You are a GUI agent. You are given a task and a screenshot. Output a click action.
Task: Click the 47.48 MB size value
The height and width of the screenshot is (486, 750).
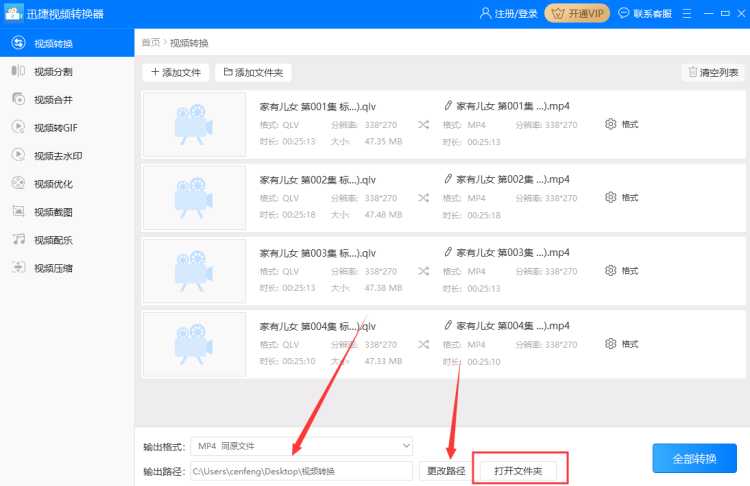pos(383,215)
